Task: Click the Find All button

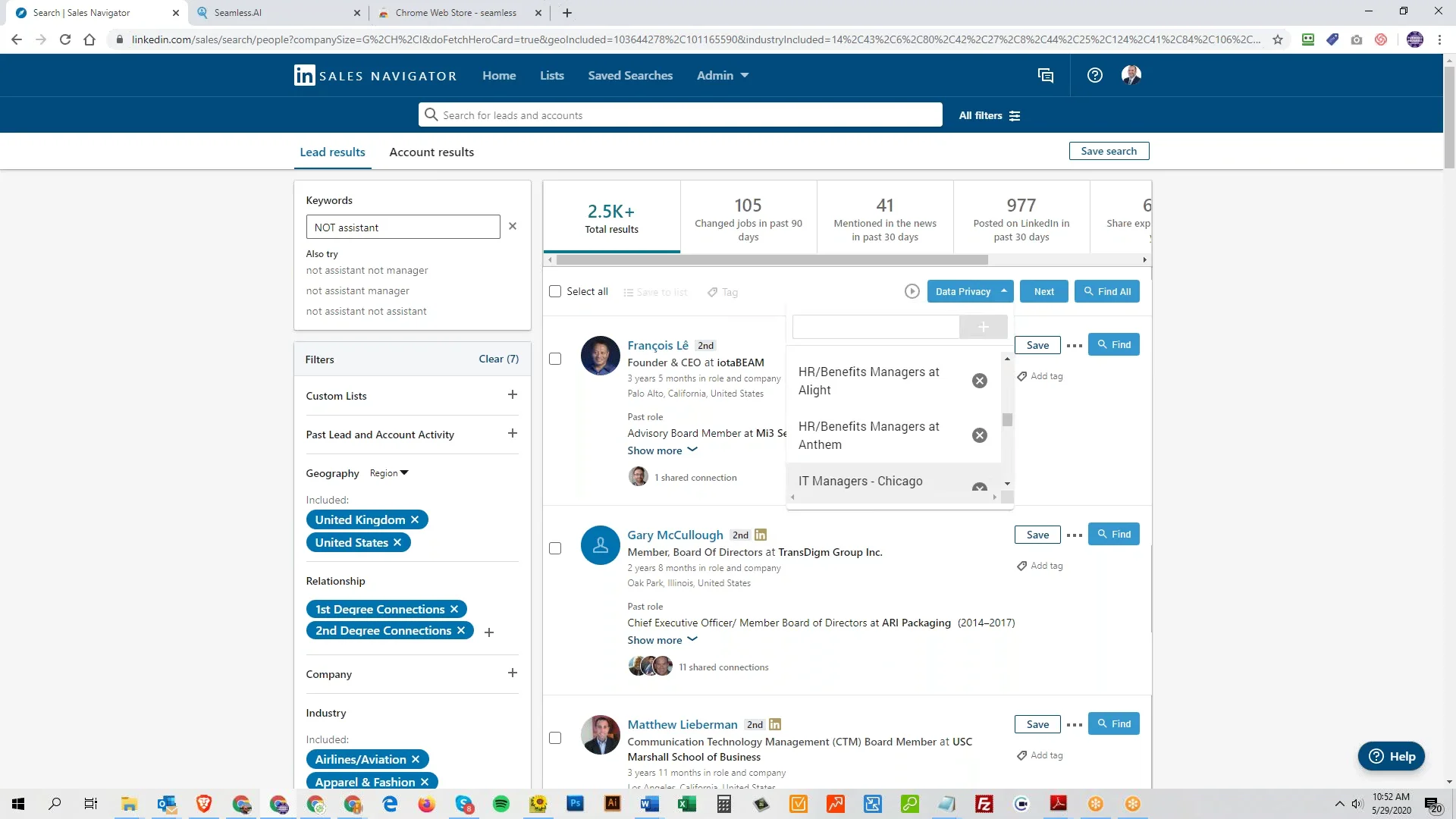Action: [x=1107, y=291]
